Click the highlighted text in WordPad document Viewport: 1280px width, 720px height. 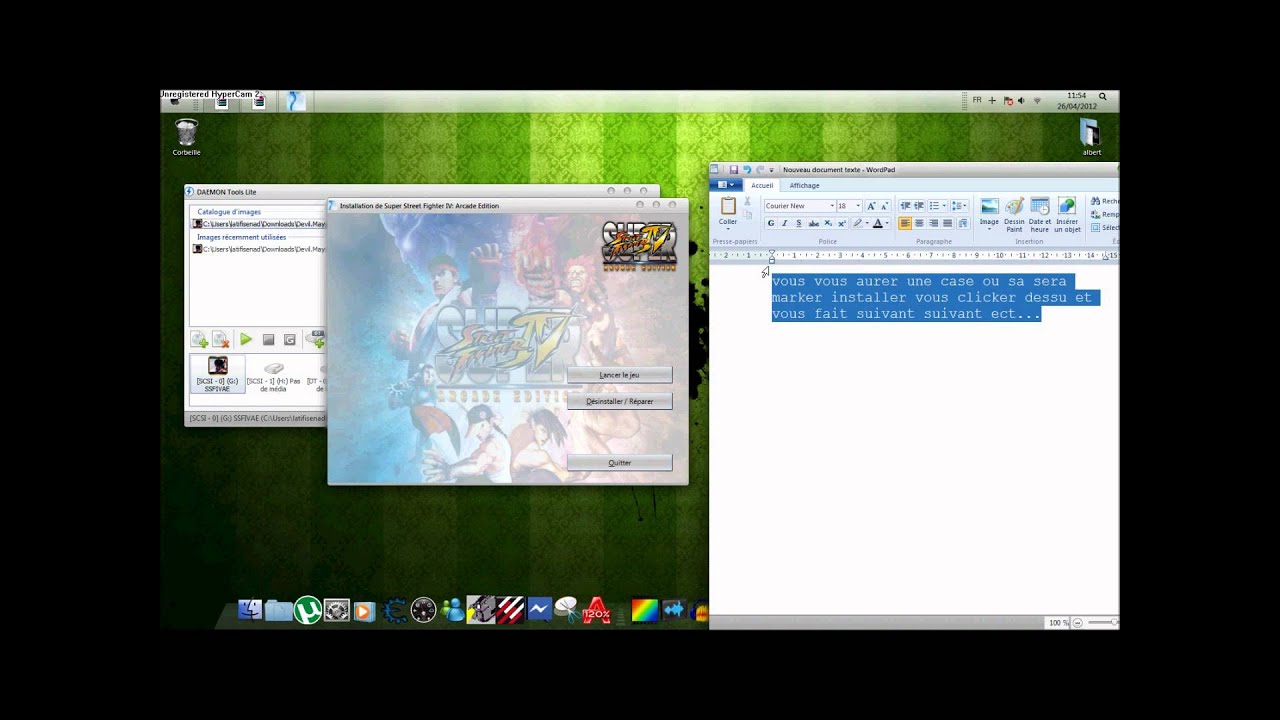(935, 297)
